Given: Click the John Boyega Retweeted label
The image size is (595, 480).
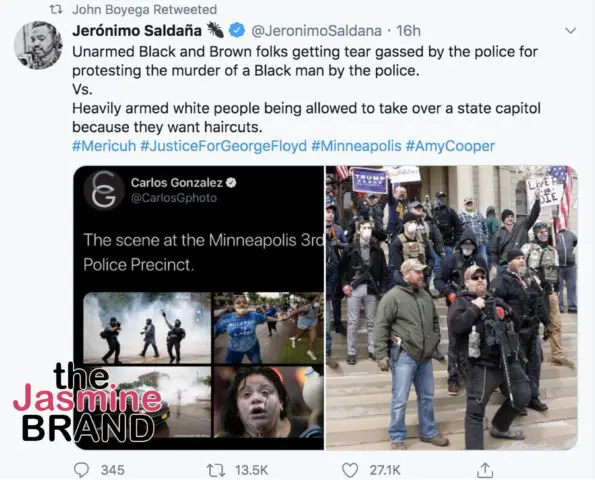Looking at the screenshot, I should point(145,9).
